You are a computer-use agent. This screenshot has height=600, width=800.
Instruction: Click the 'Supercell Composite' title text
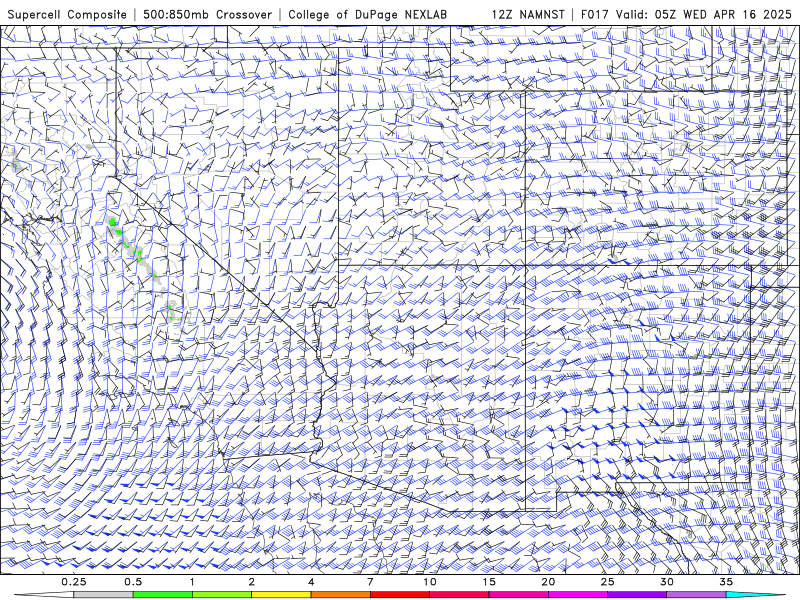tap(67, 14)
